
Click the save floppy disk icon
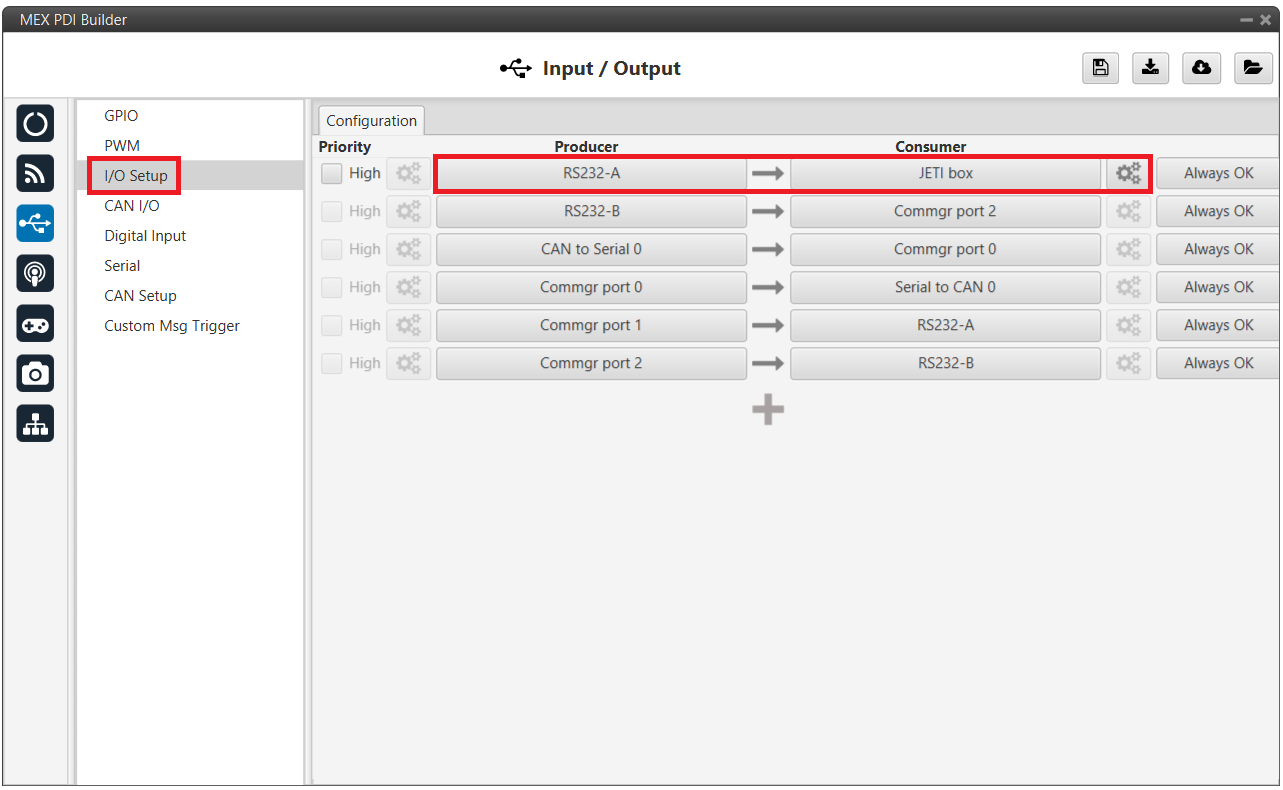pyautogui.click(x=1100, y=67)
